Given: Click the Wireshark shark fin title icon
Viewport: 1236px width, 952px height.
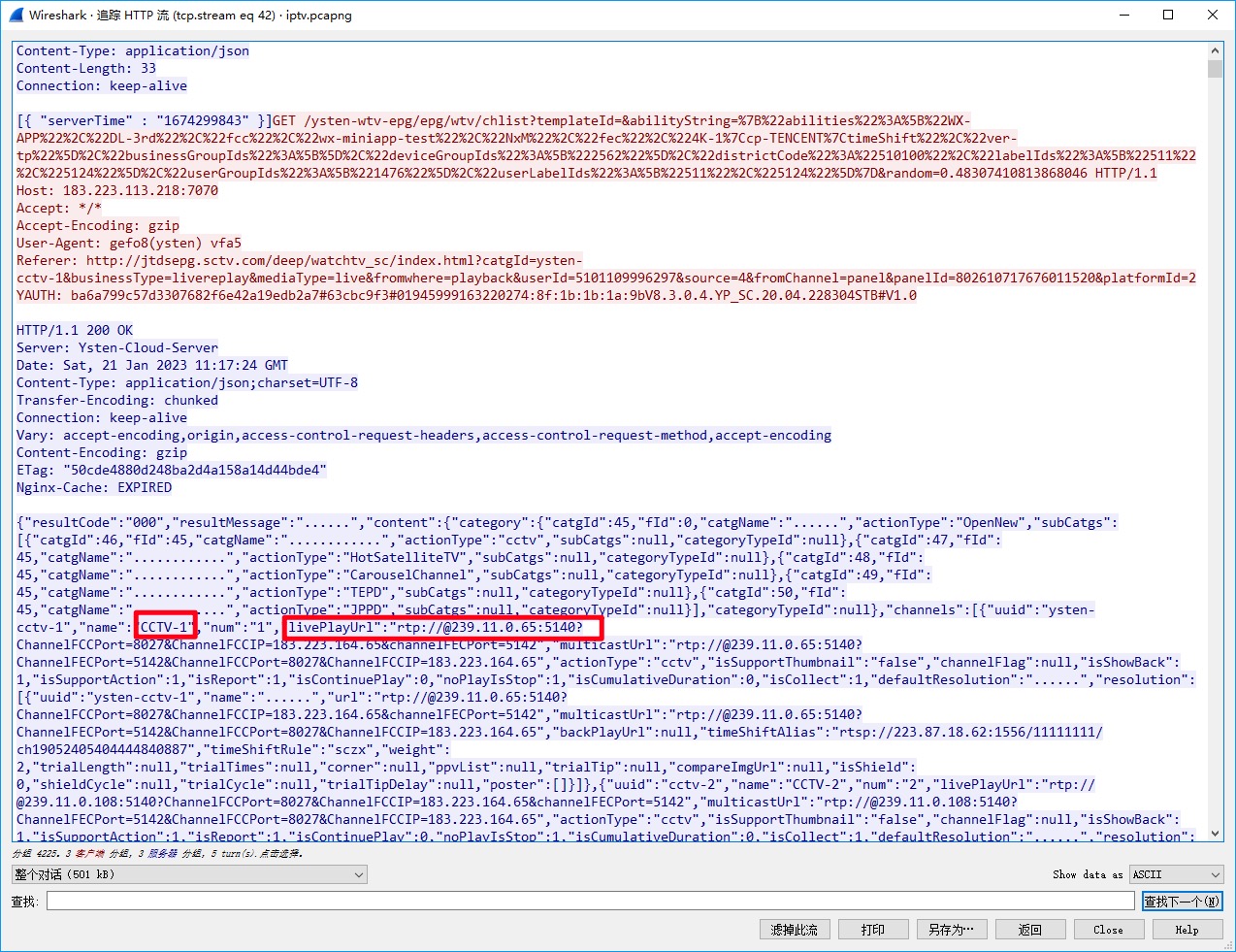Looking at the screenshot, I should [x=16, y=16].
